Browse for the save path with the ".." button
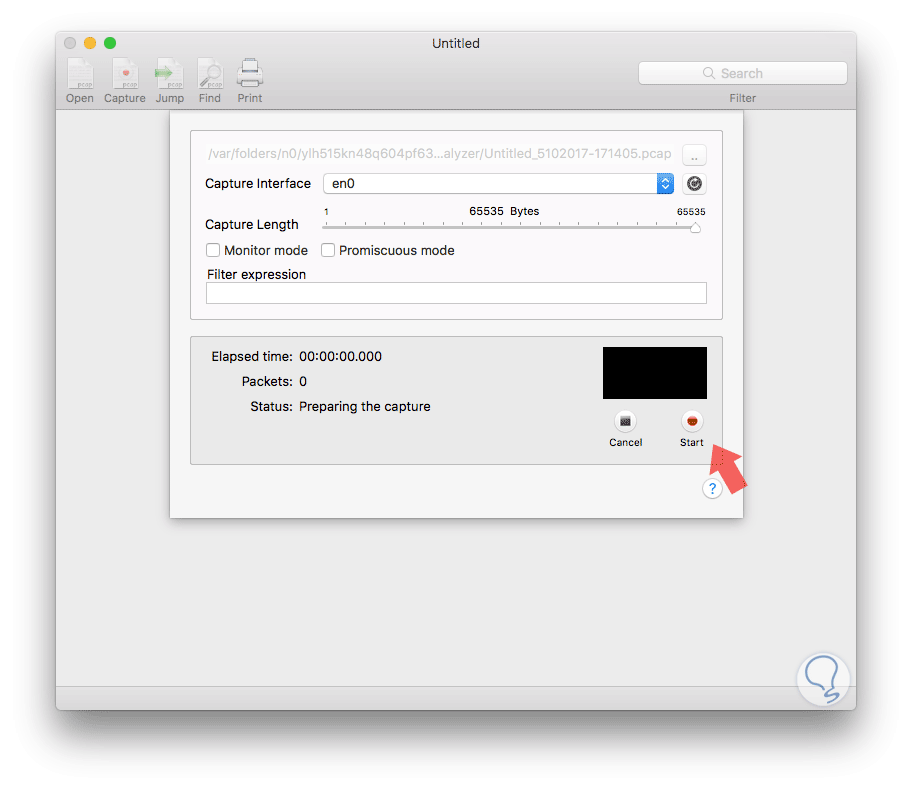Image resolution: width=912 pixels, height=790 pixels. click(694, 155)
